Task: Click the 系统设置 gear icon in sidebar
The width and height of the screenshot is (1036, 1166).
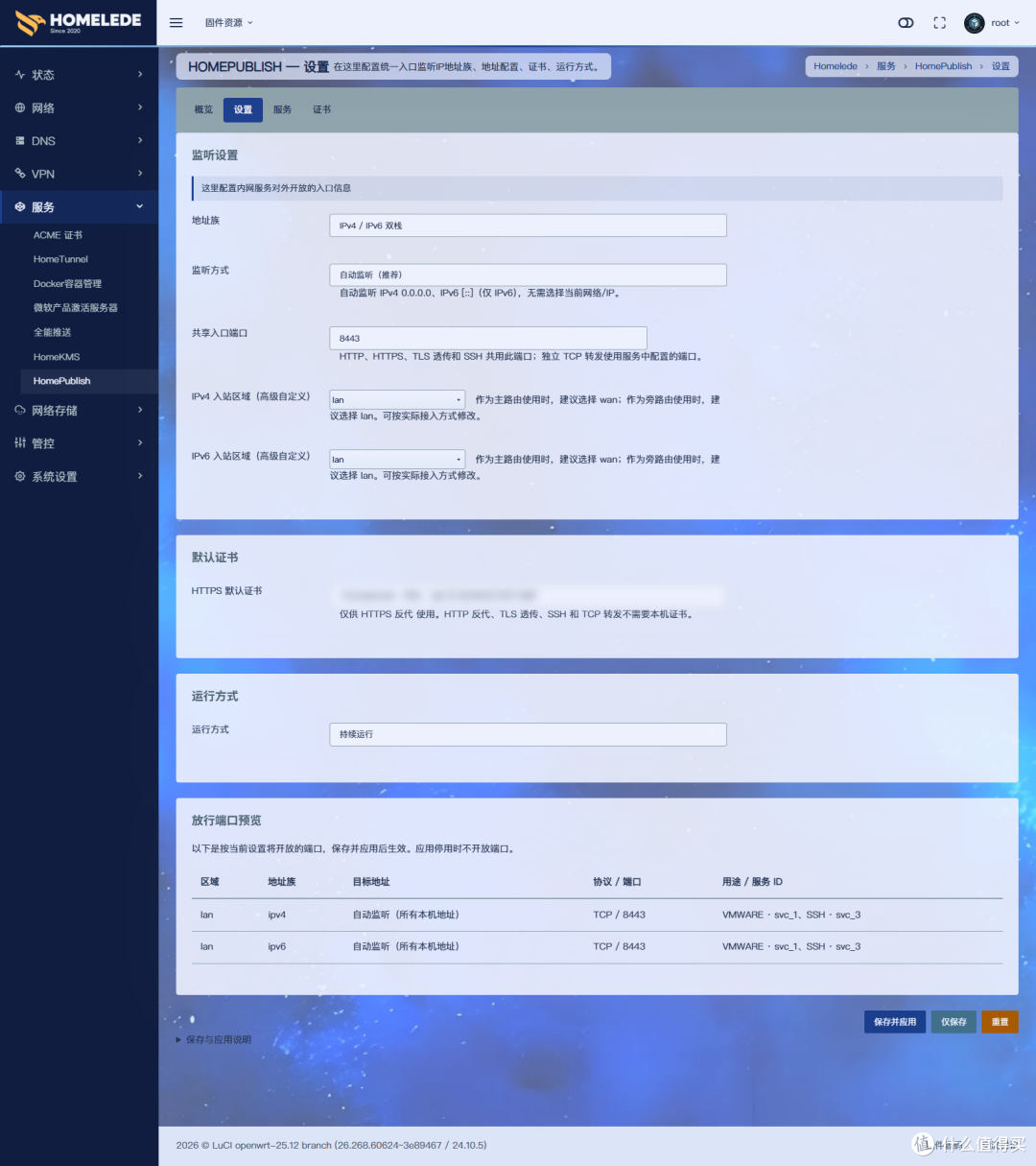Action: click(x=20, y=477)
